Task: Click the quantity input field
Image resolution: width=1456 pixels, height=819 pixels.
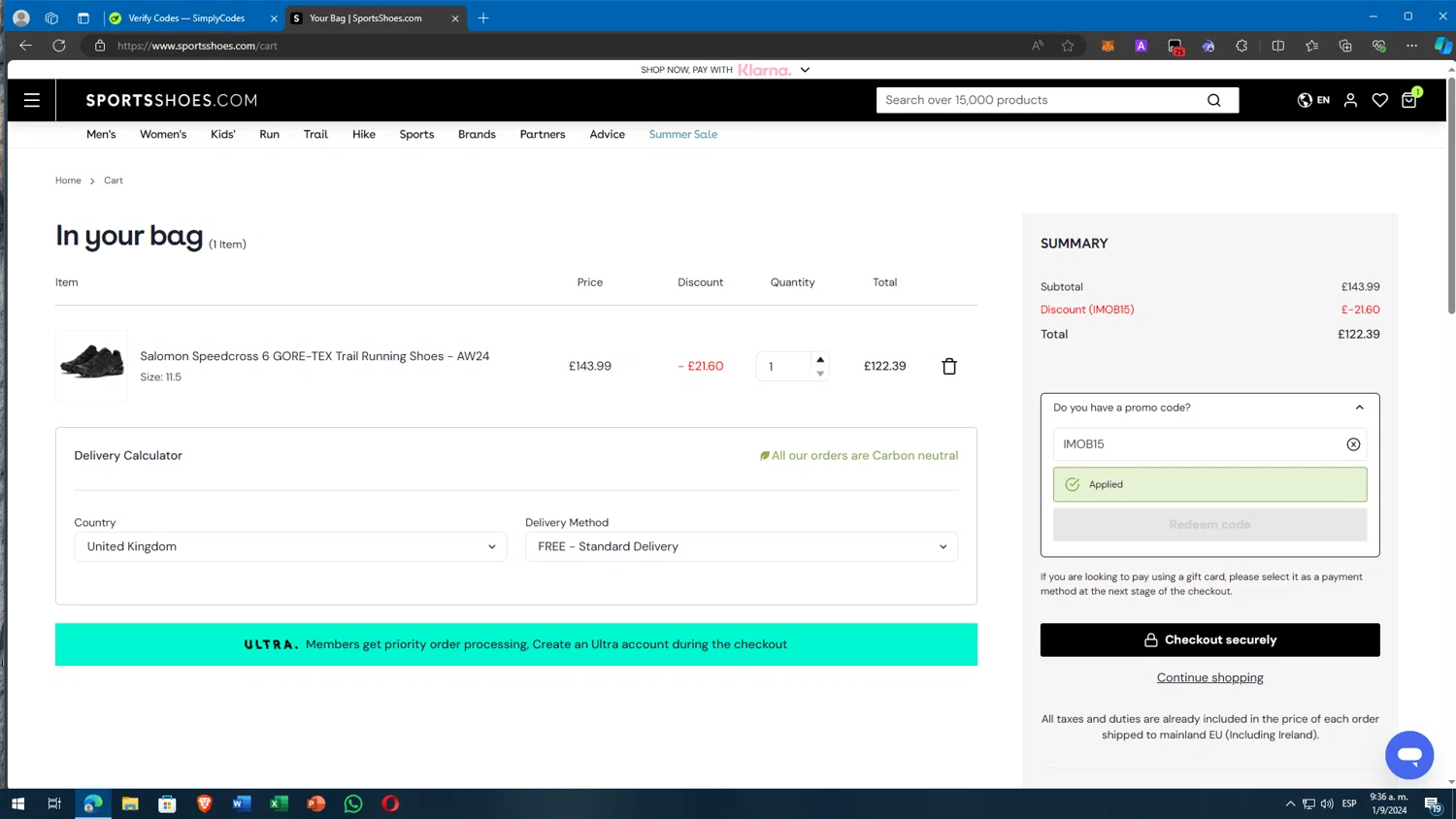Action: point(784,366)
